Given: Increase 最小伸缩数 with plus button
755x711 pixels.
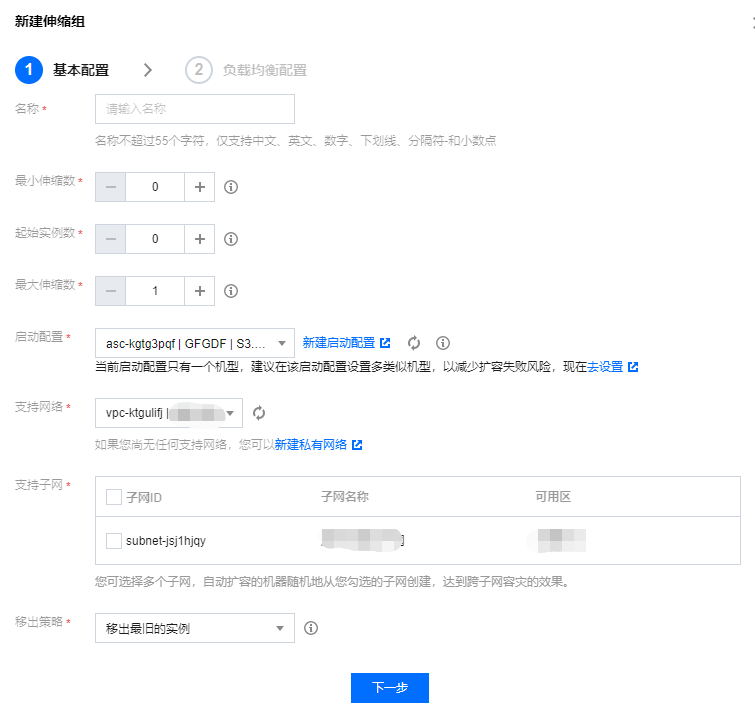Looking at the screenshot, I should pos(200,187).
